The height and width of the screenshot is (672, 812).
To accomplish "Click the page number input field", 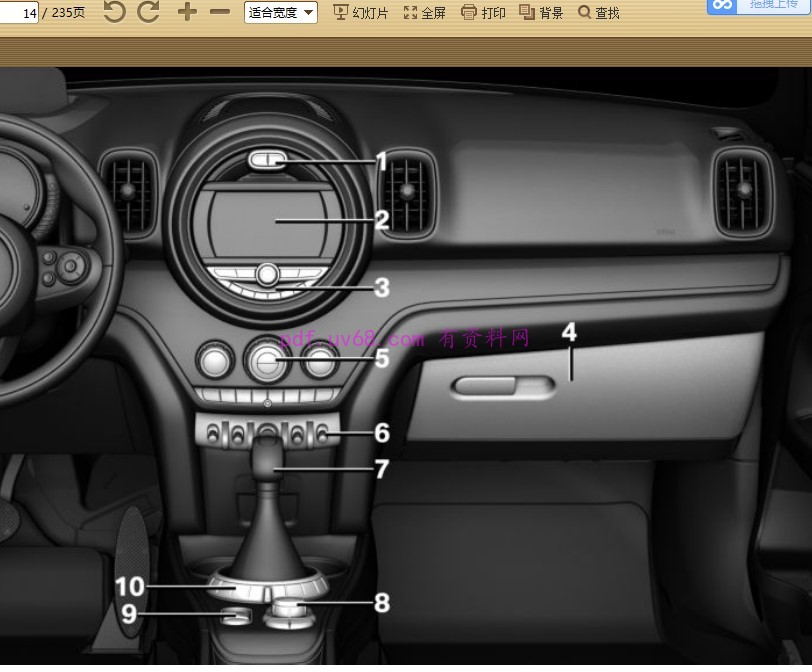I will (x=19, y=12).
